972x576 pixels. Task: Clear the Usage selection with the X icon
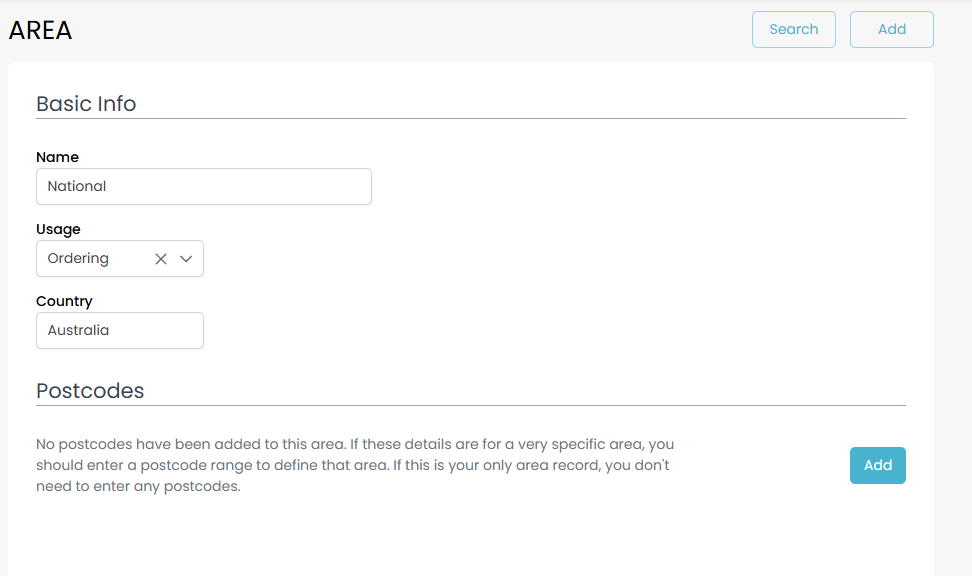click(161, 259)
